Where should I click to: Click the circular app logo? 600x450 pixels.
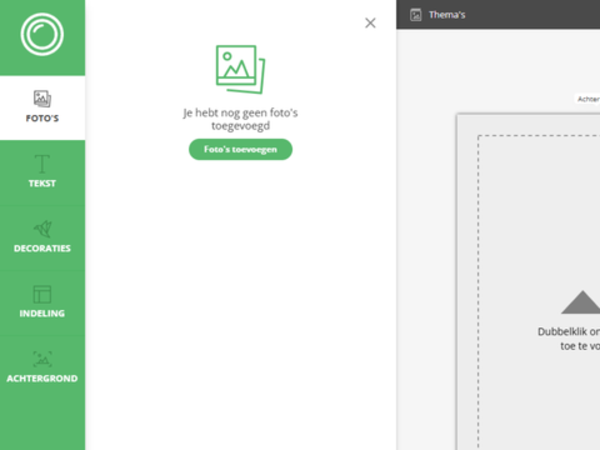[x=42, y=36]
